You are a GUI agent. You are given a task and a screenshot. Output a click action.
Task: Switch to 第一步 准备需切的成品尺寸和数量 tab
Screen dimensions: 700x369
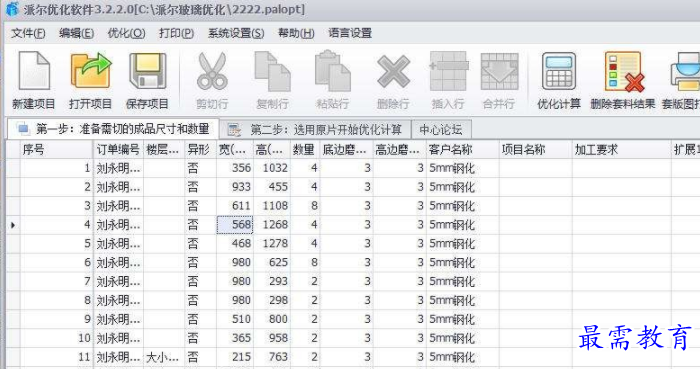[x=113, y=129]
